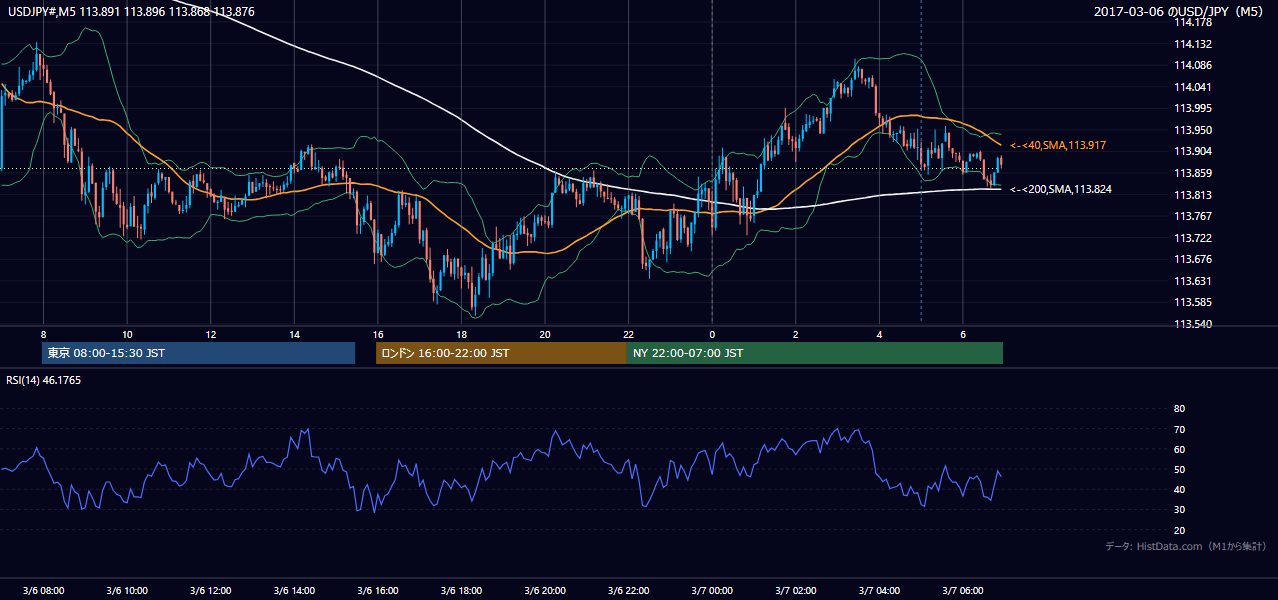The width and height of the screenshot is (1278, 600).
Task: Click the 3/7 04:00 date label
Action: 879,591
